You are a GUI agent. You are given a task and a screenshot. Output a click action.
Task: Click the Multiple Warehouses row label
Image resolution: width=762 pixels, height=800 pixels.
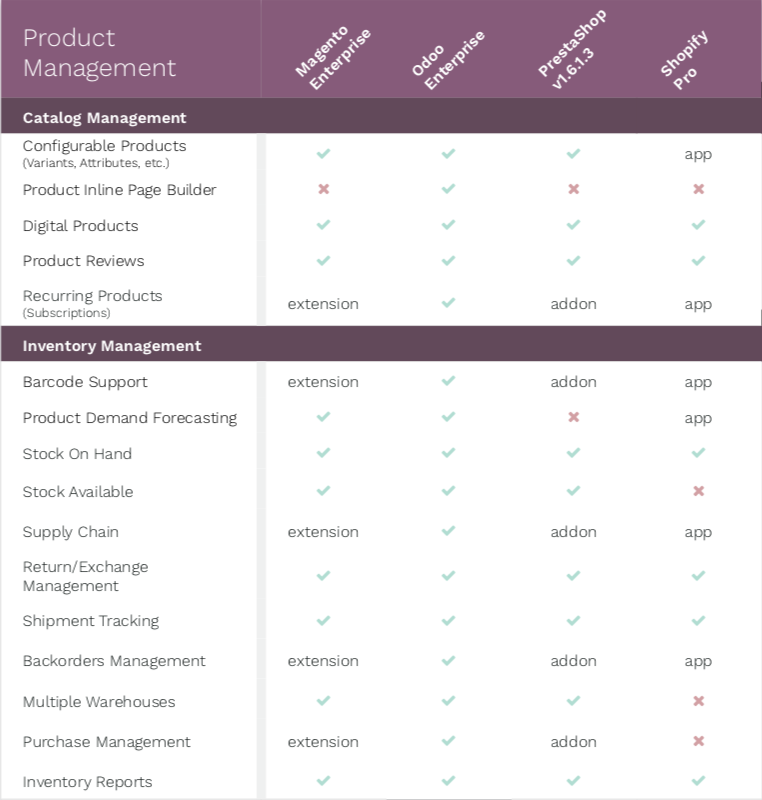99,702
